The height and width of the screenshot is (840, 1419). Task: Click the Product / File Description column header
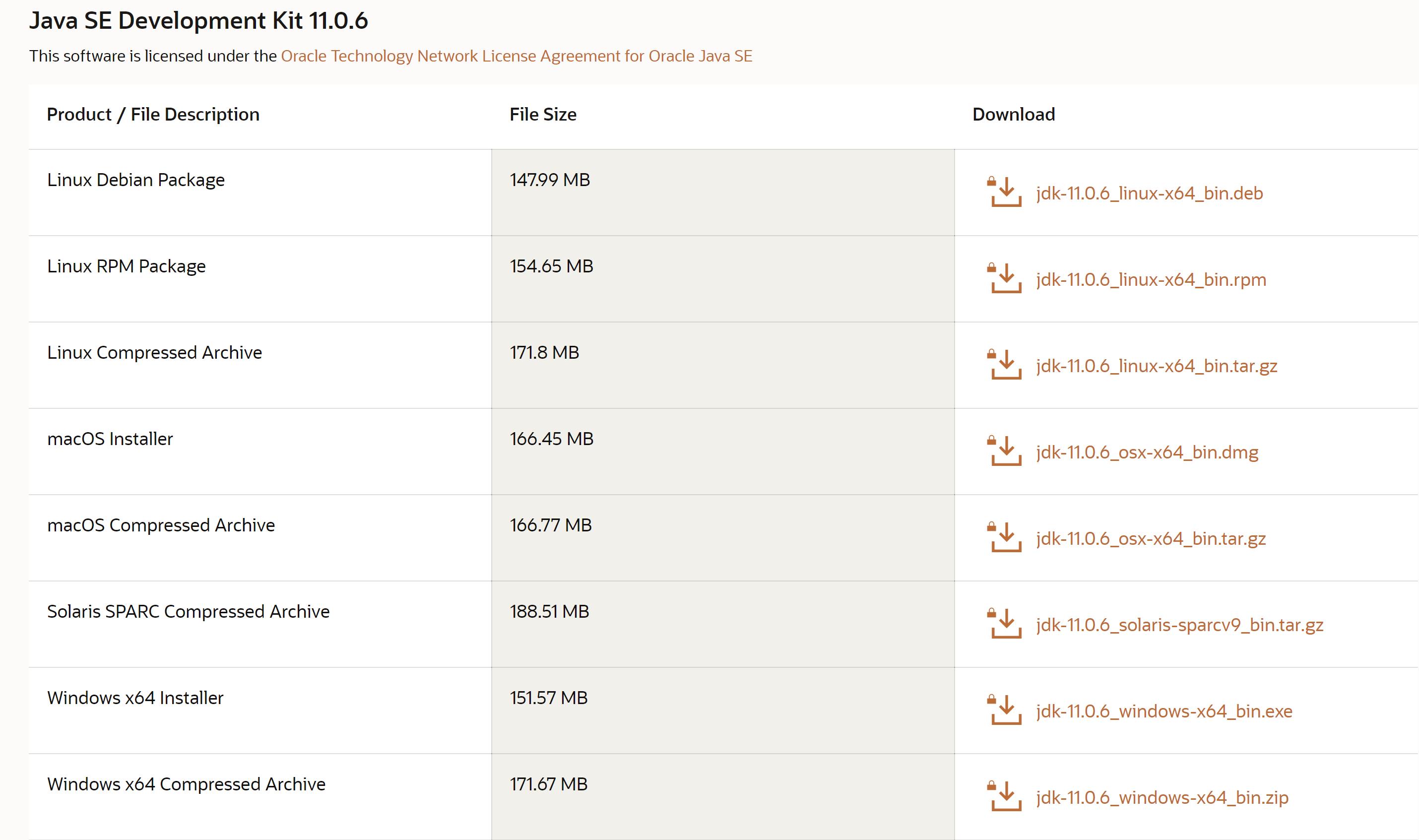(153, 114)
